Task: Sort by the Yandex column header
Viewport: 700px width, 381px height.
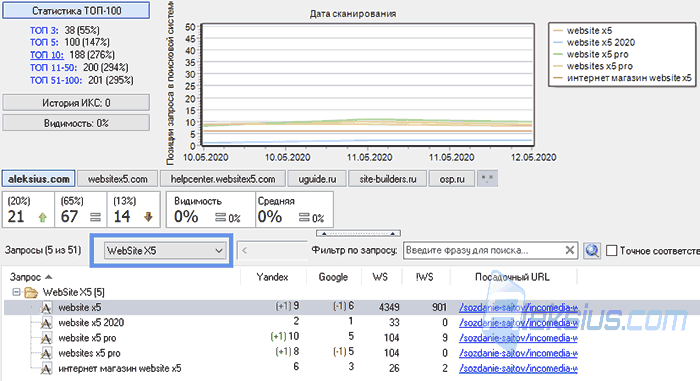Action: coord(272,277)
